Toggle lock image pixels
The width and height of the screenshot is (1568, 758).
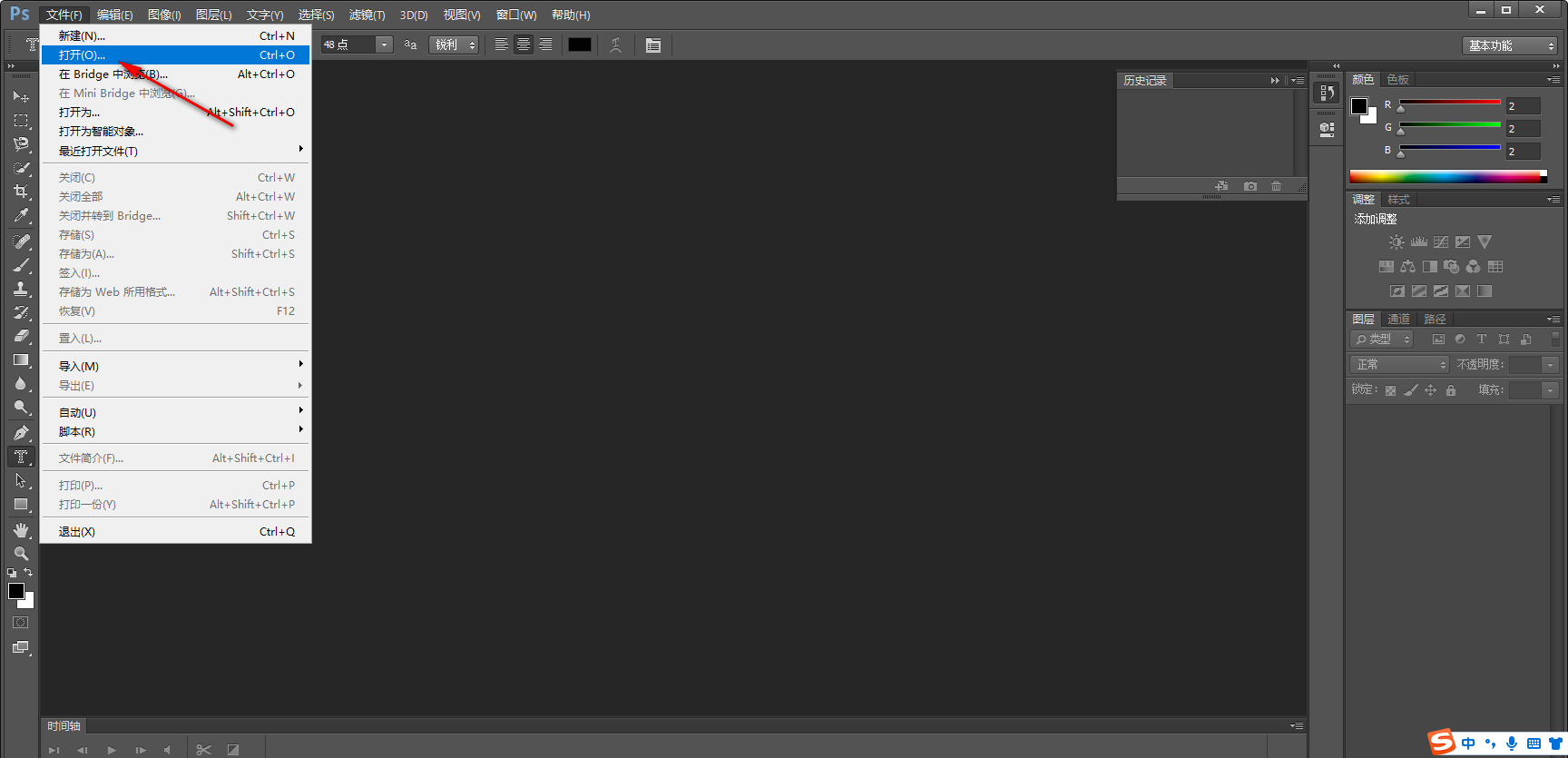[x=1411, y=390]
